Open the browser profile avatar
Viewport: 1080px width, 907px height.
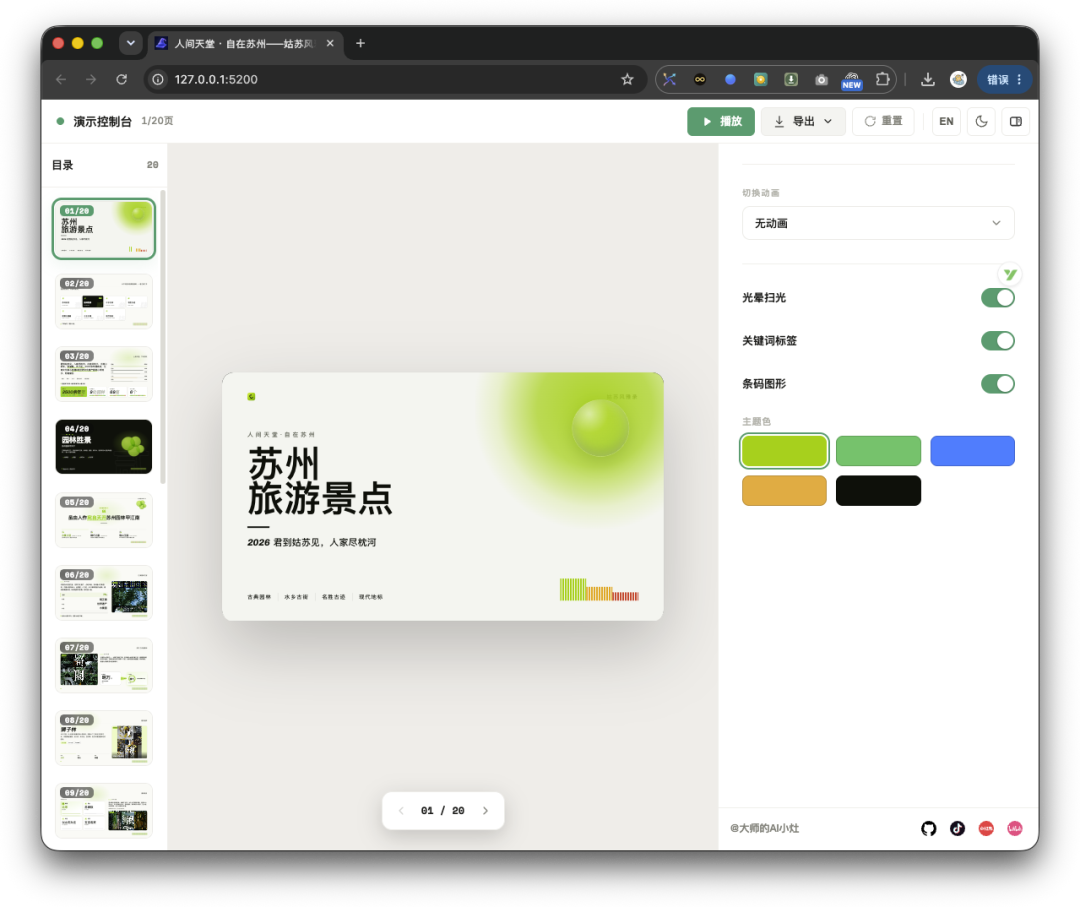pos(958,79)
